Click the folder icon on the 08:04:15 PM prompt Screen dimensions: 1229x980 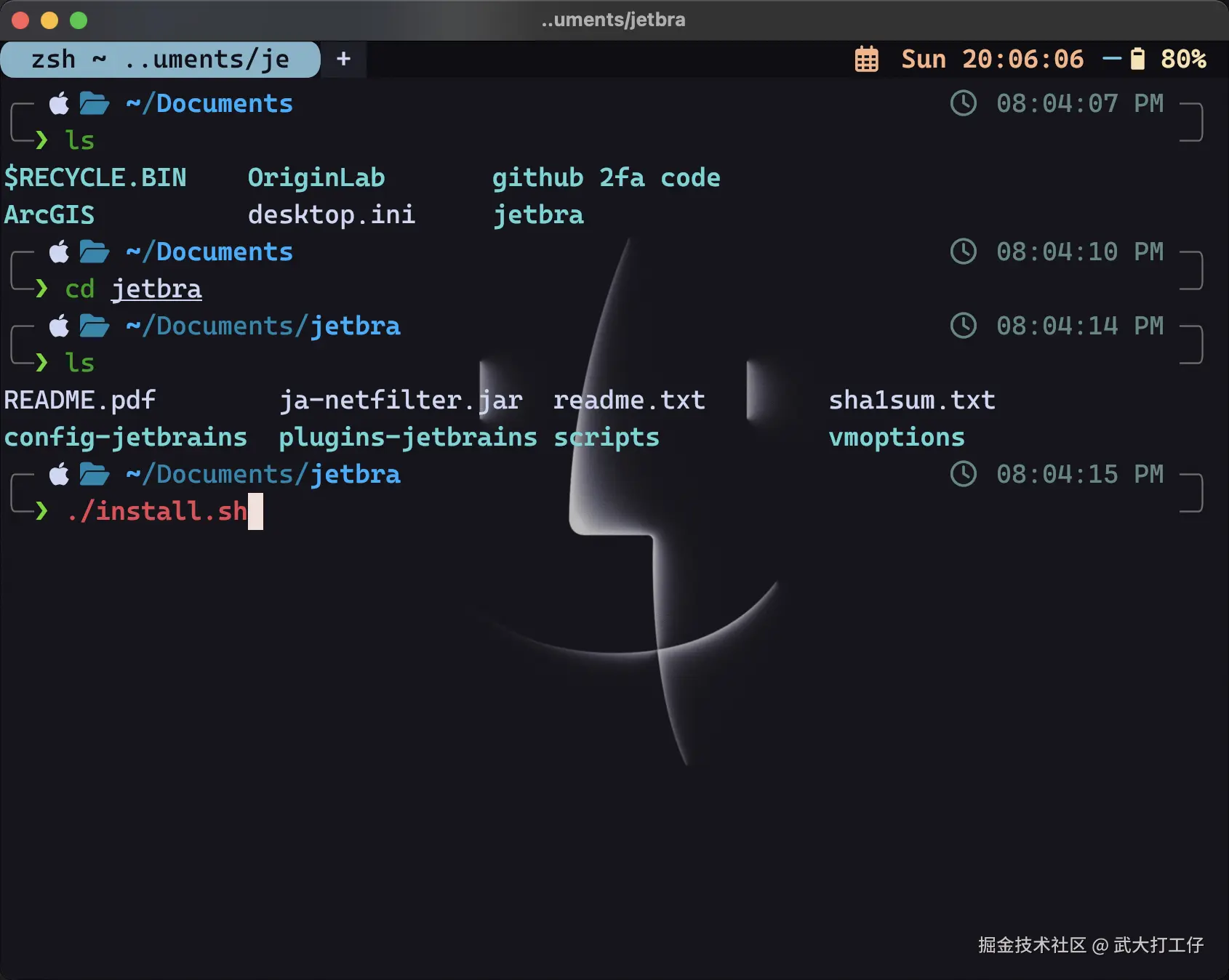coord(95,474)
